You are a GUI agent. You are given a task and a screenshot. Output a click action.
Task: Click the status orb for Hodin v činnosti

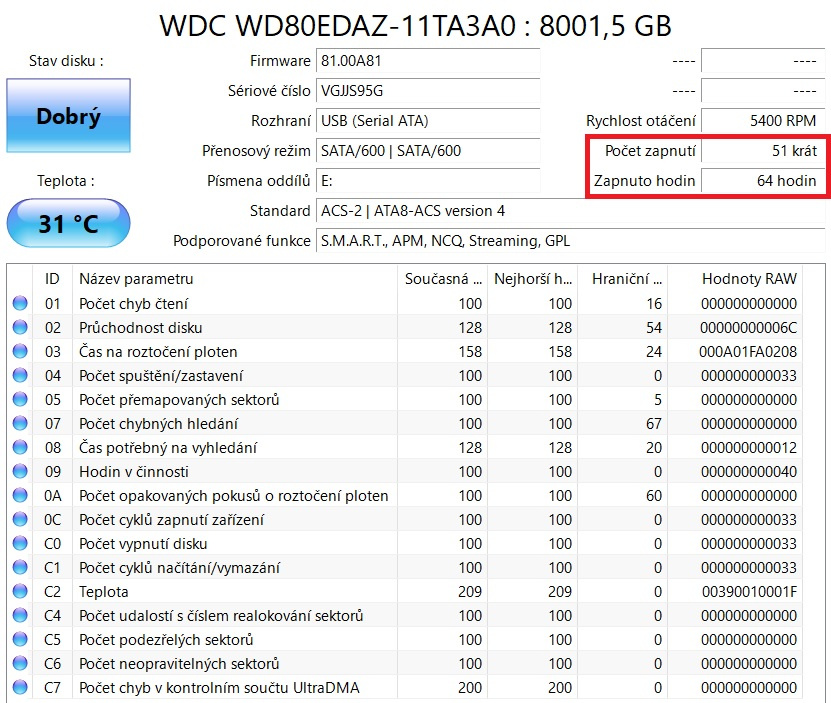click(x=19, y=472)
